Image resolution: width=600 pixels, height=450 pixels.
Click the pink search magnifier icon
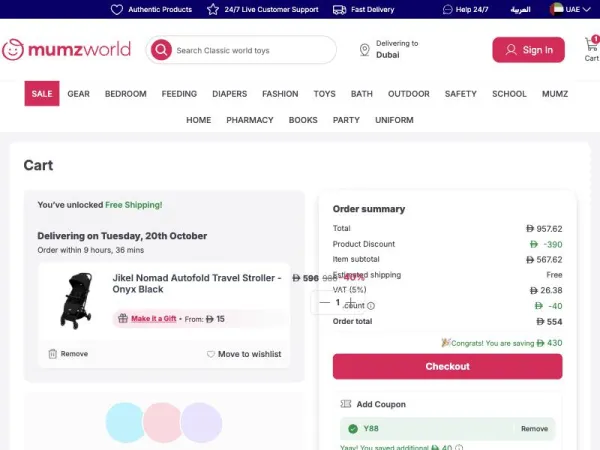pyautogui.click(x=161, y=50)
